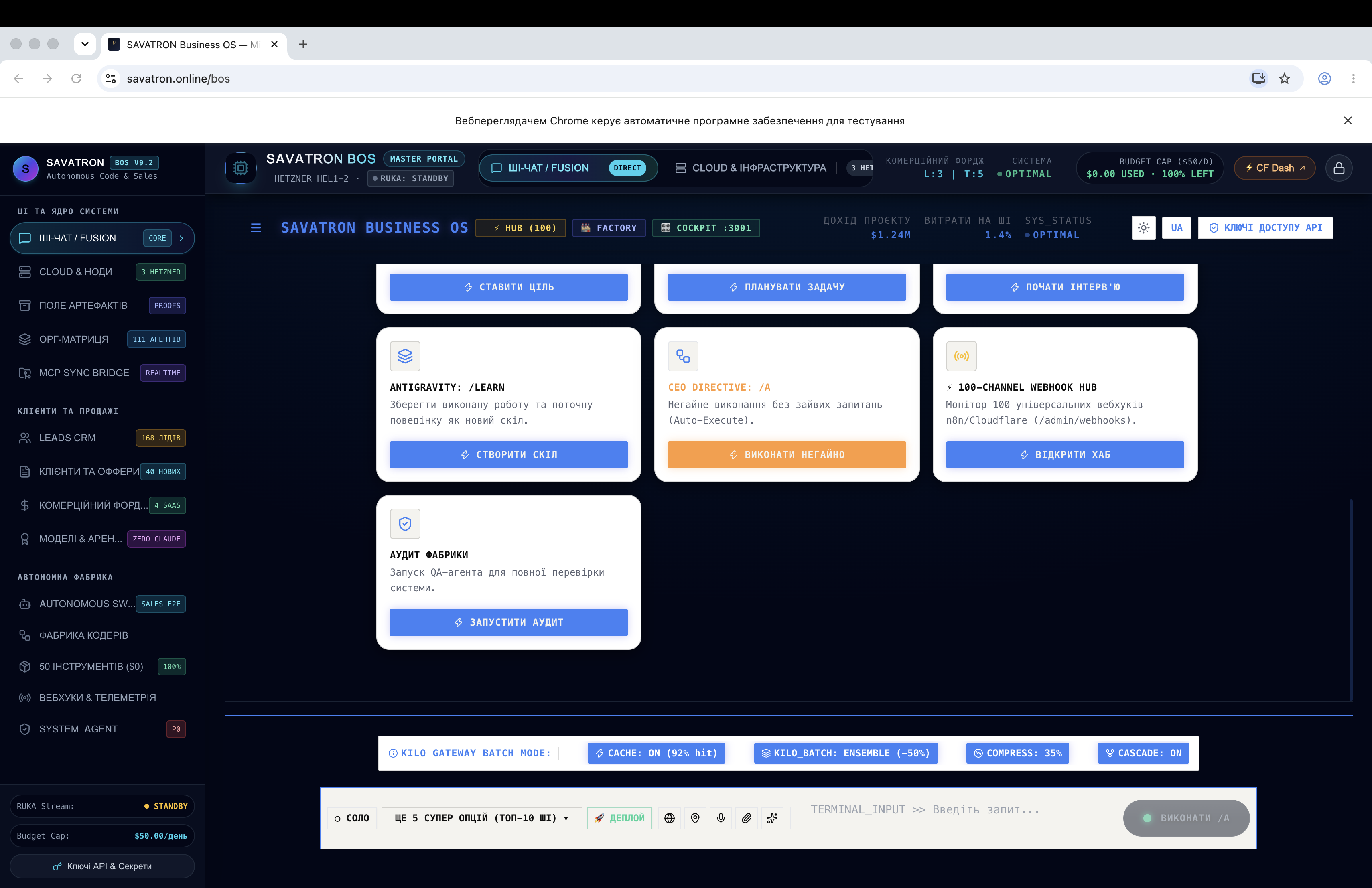Click the sparkles magic icon

coord(772,818)
